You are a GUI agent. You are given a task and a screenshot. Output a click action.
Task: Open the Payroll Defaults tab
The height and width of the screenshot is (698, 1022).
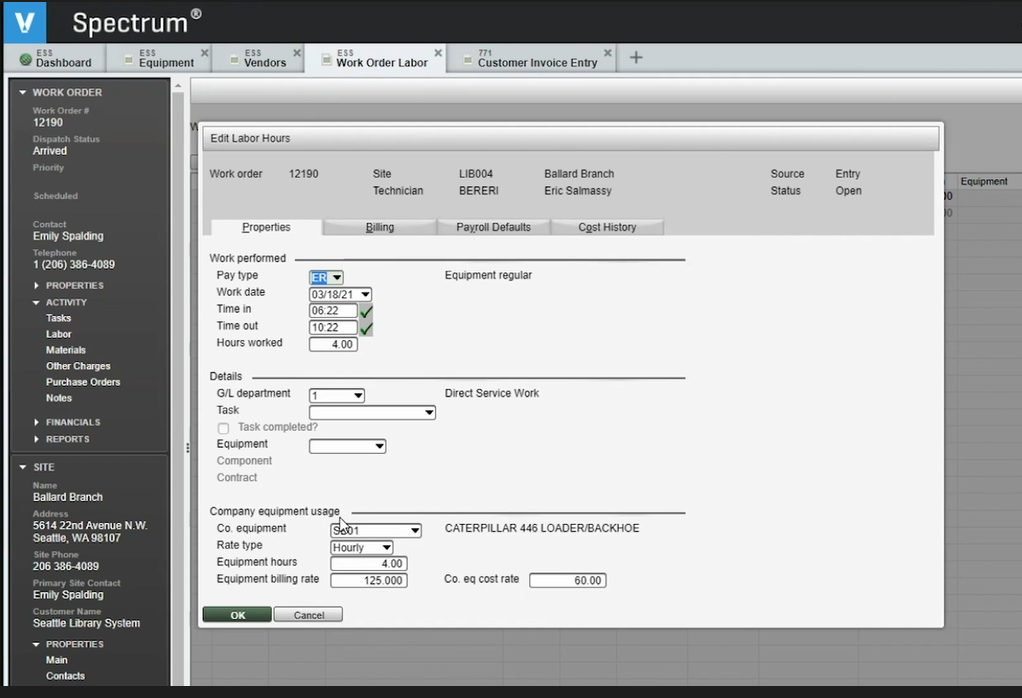(493, 227)
